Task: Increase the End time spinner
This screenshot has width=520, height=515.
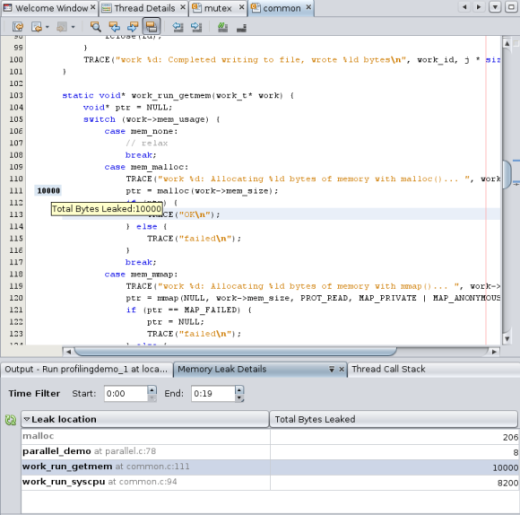Action: (x=239, y=390)
